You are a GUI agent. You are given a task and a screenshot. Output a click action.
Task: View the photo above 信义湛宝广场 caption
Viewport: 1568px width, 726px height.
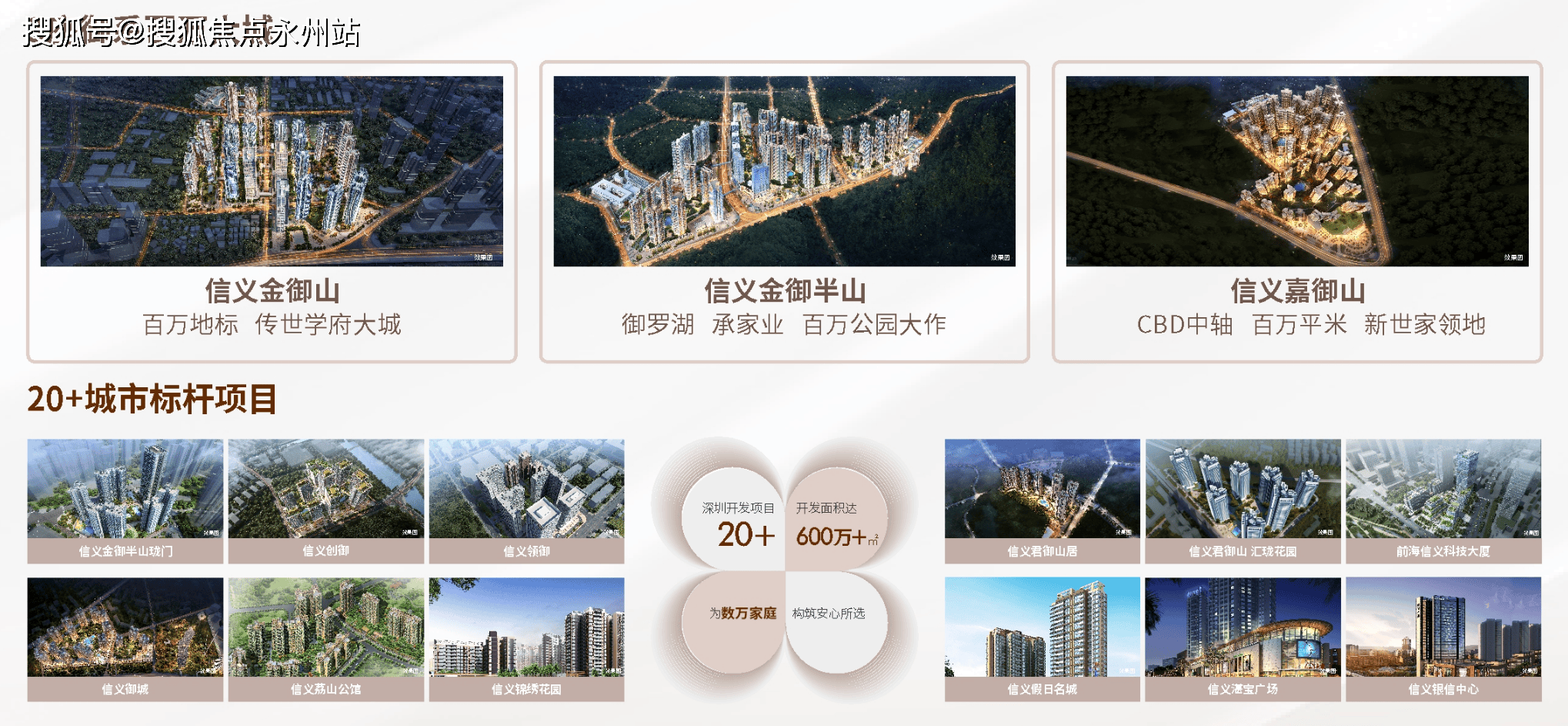click(1243, 627)
